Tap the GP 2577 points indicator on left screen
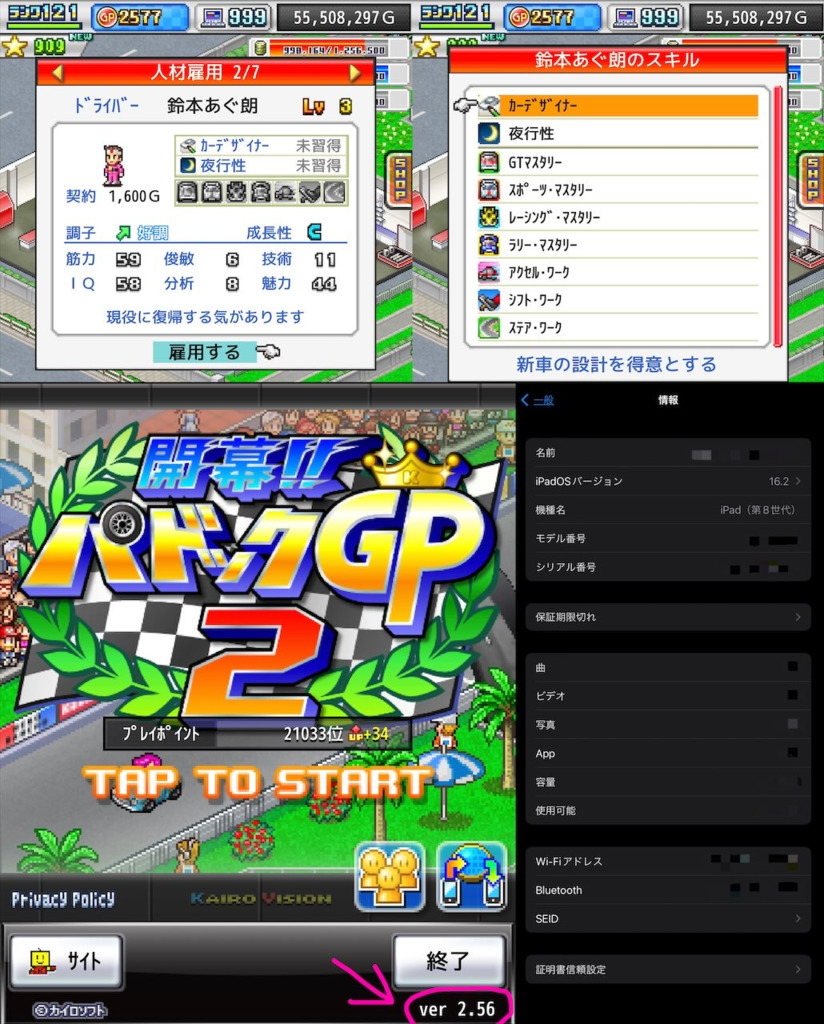This screenshot has height=1024, width=824. point(139,17)
